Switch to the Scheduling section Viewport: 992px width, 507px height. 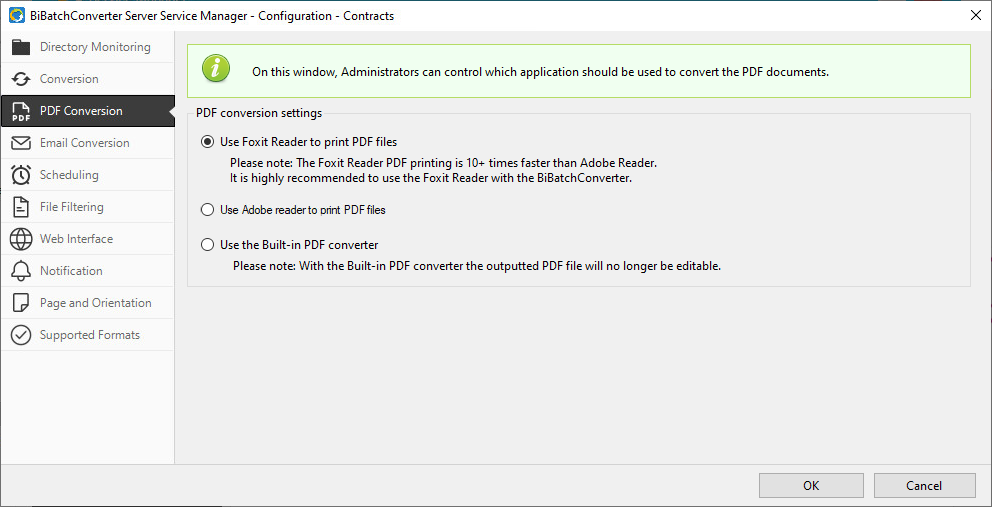click(69, 175)
